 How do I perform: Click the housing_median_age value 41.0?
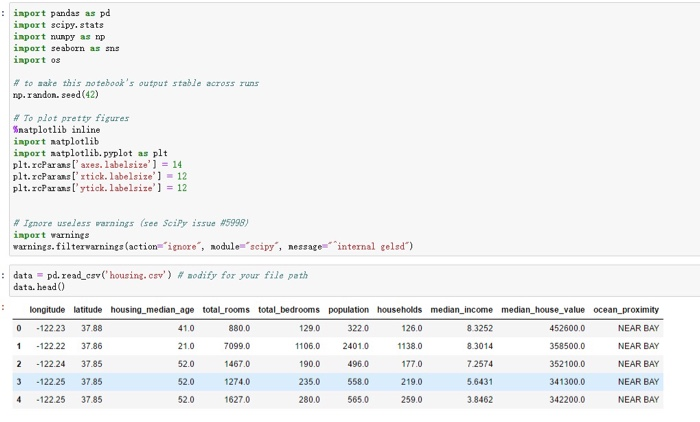coord(186,328)
